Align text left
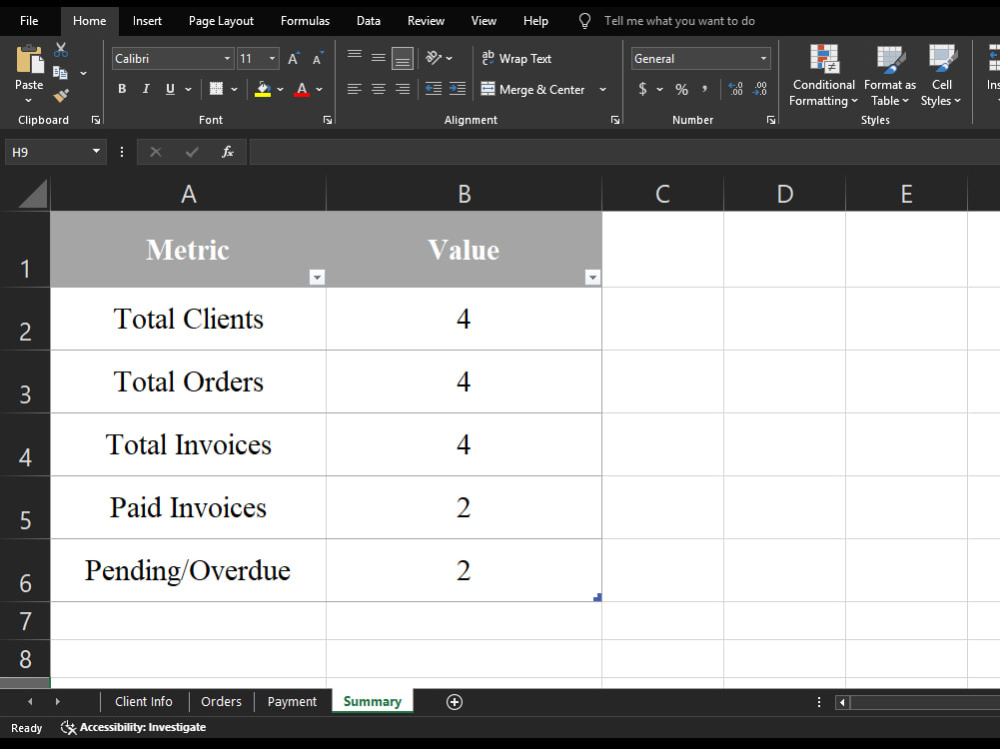The height and width of the screenshot is (749, 1000). coord(355,89)
